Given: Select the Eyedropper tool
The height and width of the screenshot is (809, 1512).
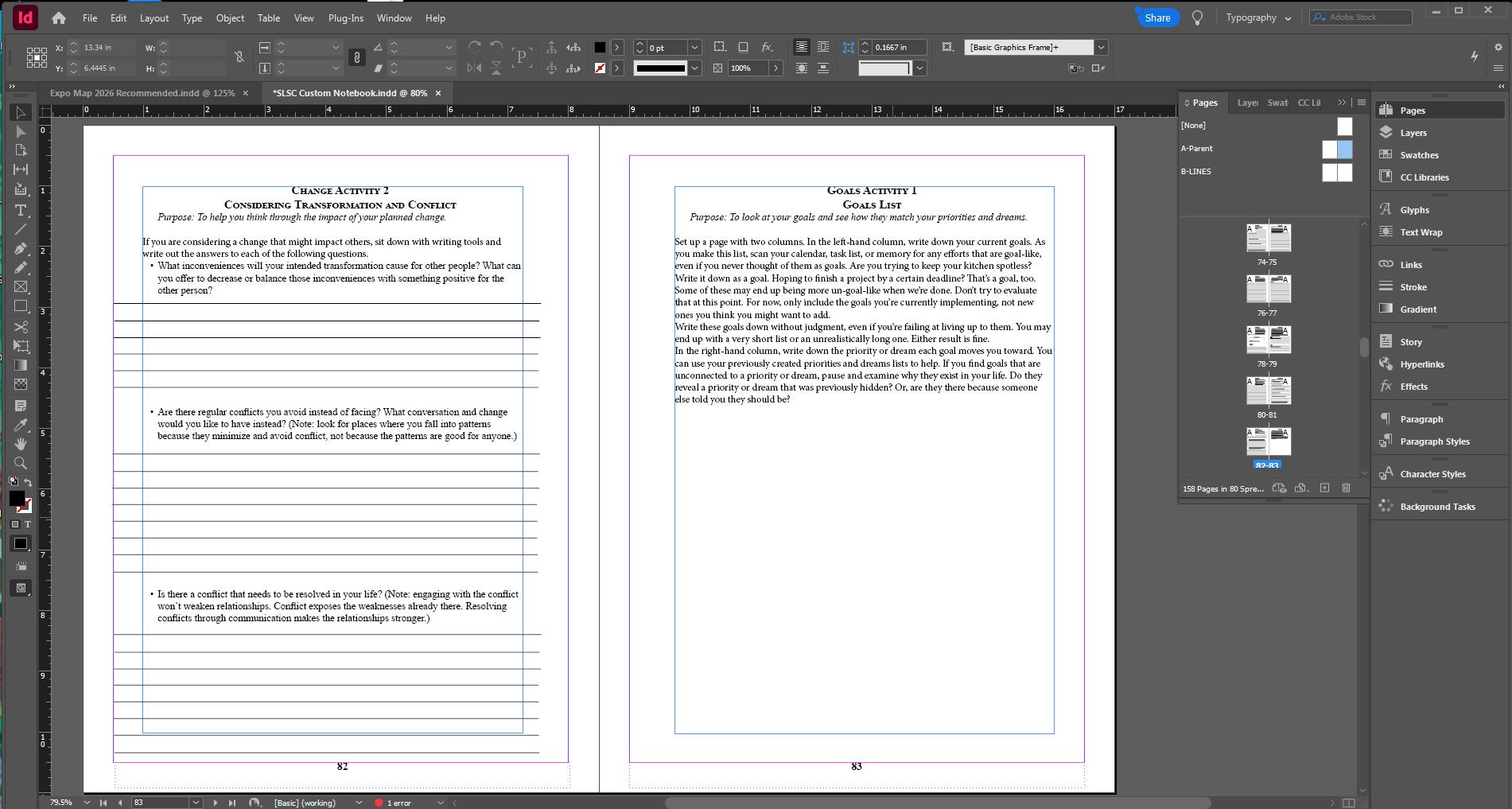Looking at the screenshot, I should coord(21,425).
